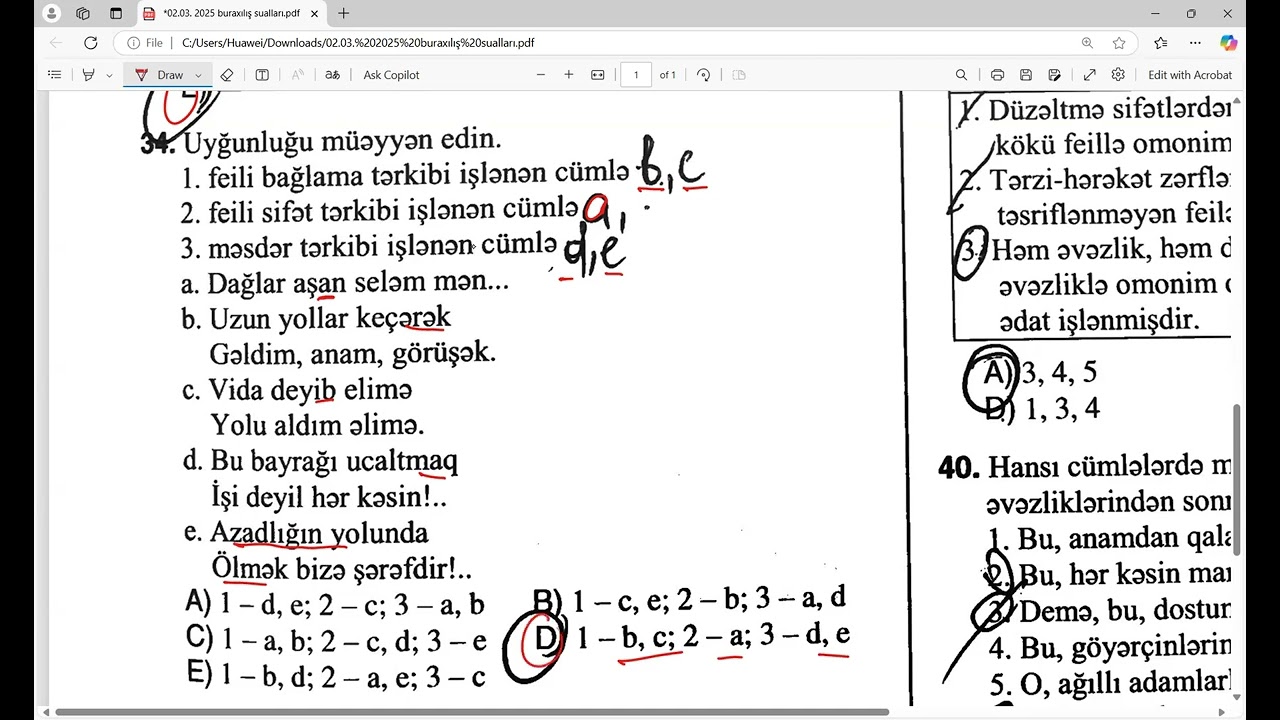This screenshot has width=1280, height=720.
Task: Click the line 'd. Bu bayrağı ucaltmaq'
Action: [x=320, y=461]
